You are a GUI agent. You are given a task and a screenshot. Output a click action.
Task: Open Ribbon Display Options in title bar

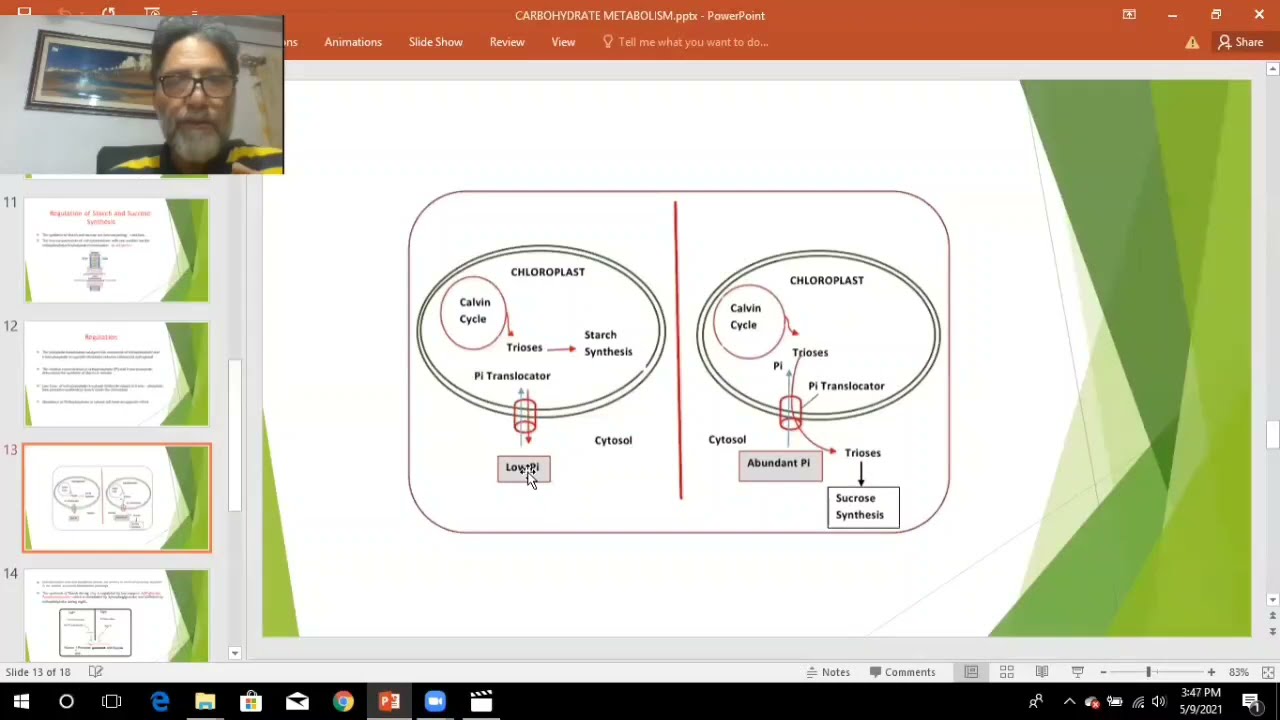click(1129, 15)
